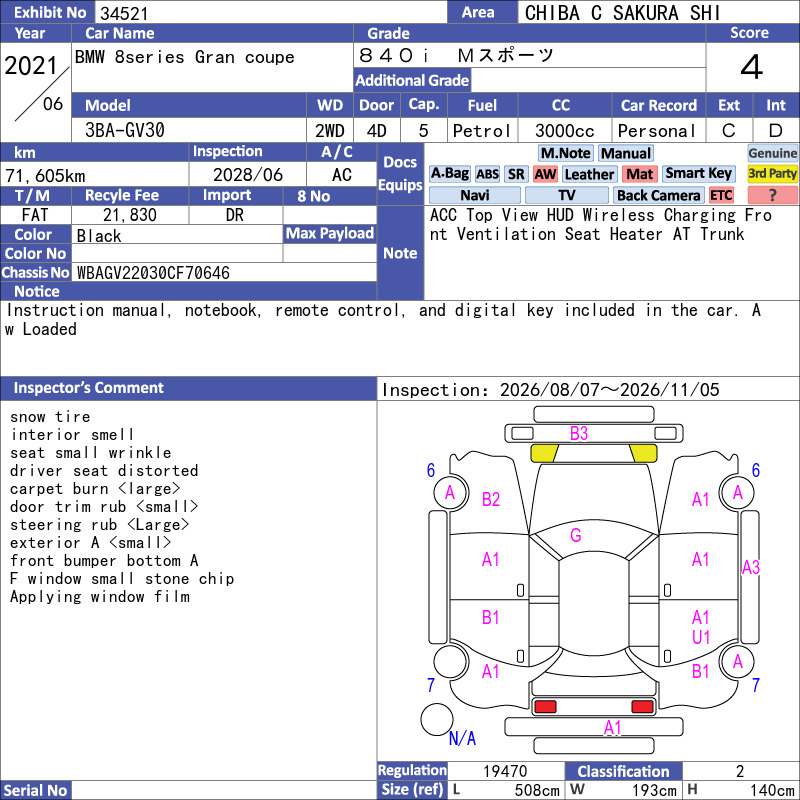The height and width of the screenshot is (800, 800).
Task: Click the Navi equipment badge
Action: [x=474, y=195]
